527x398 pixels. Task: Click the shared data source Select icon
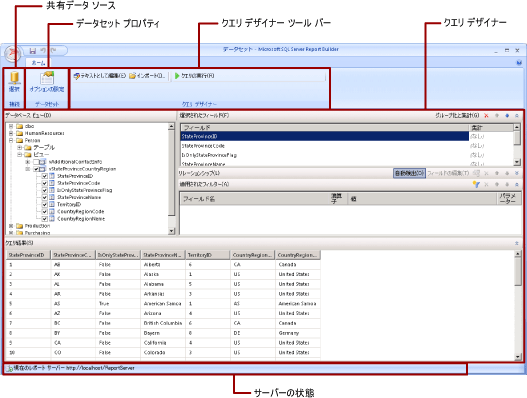pos(14,78)
